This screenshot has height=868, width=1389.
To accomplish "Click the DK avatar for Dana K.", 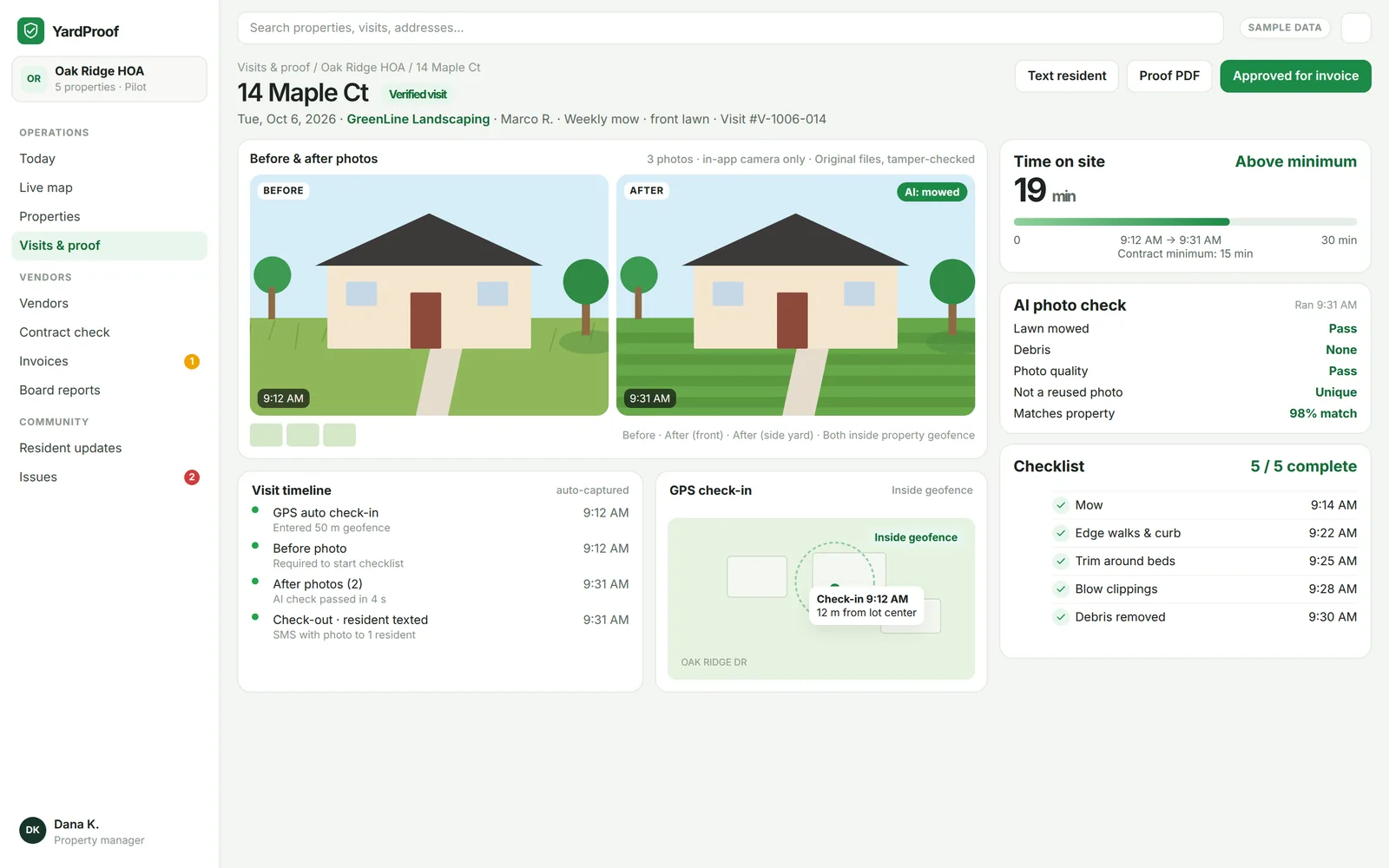I will pyautogui.click(x=33, y=830).
